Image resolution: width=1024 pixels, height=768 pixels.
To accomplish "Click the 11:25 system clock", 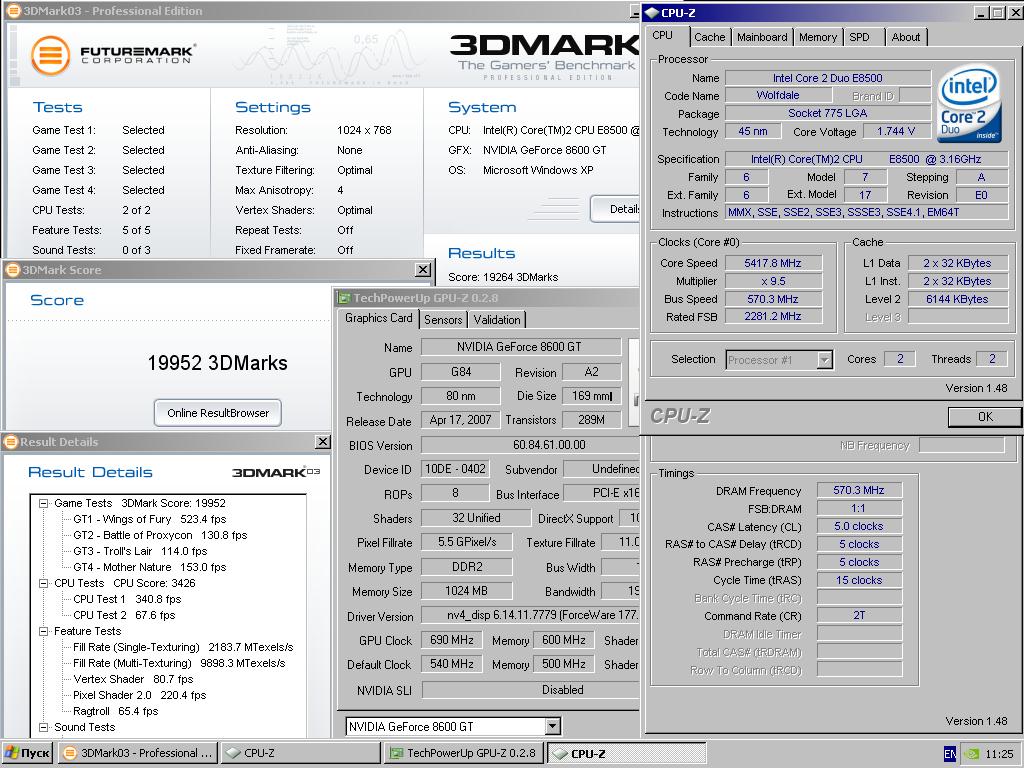I will [x=999, y=754].
